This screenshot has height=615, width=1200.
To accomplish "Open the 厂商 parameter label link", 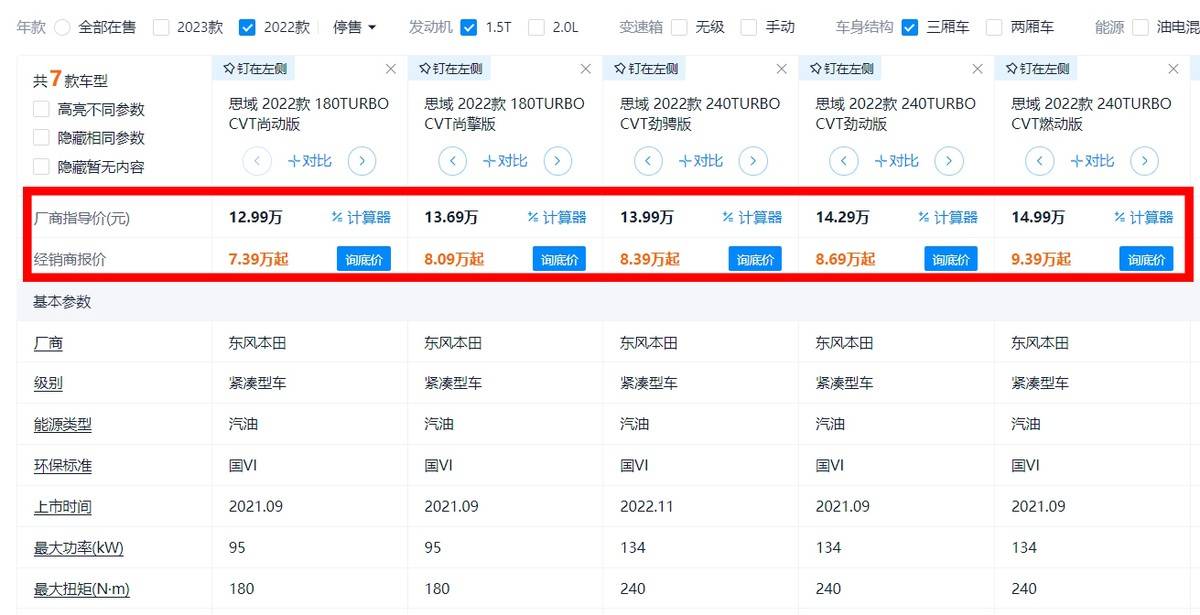I will tap(48, 344).
